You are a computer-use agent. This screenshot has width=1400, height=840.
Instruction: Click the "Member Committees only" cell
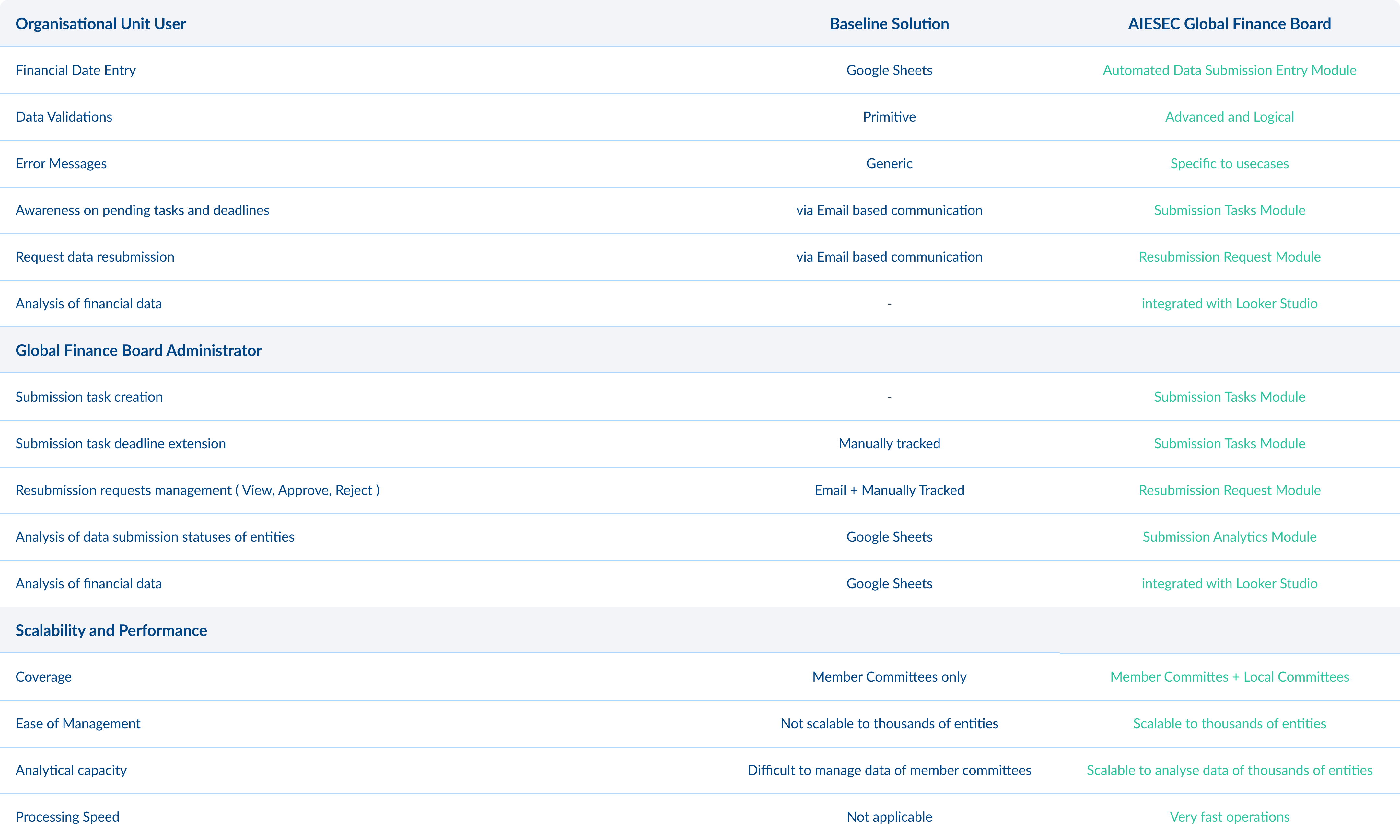[x=889, y=677]
